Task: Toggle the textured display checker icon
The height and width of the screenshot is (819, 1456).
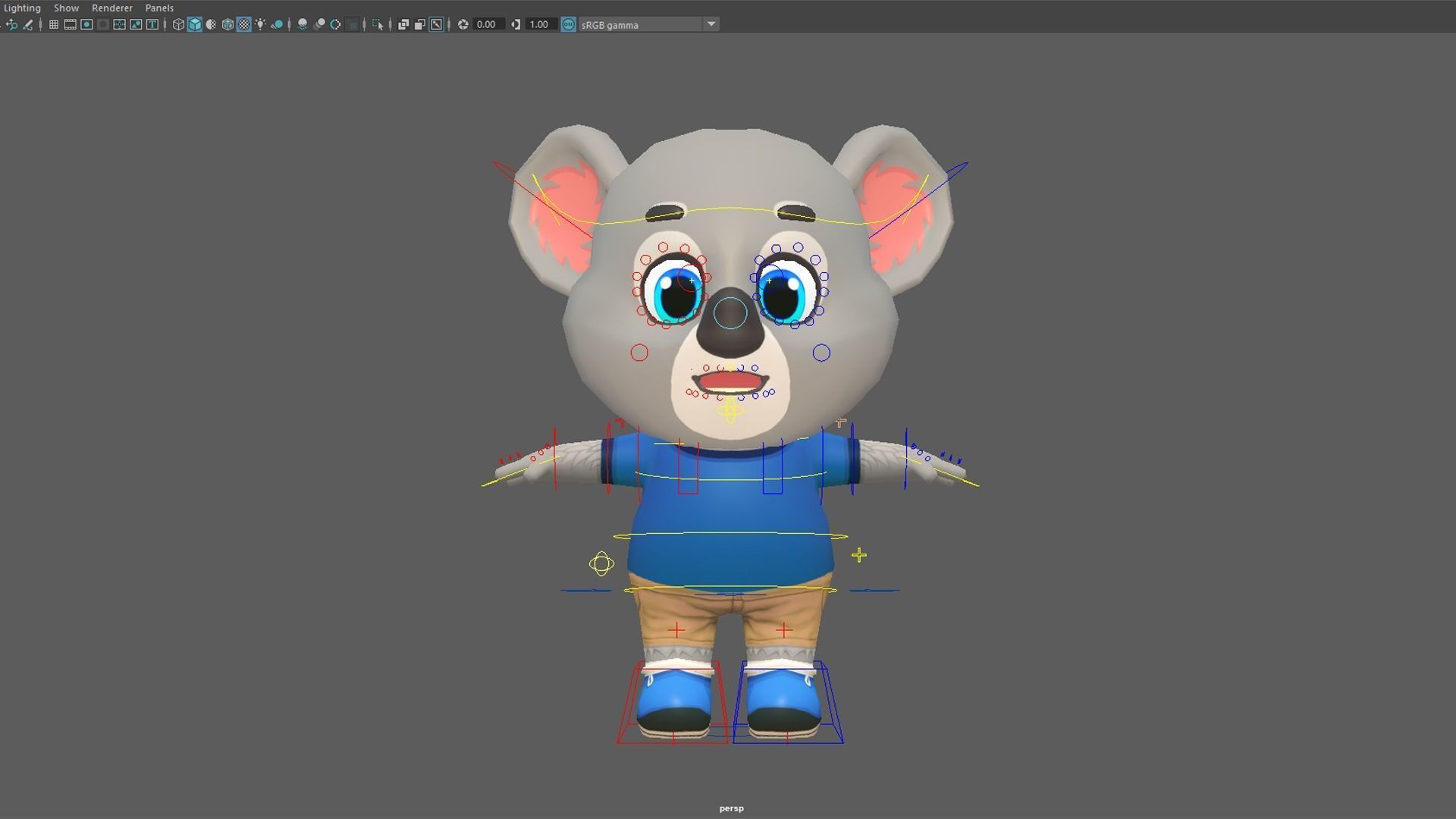Action: (x=243, y=24)
